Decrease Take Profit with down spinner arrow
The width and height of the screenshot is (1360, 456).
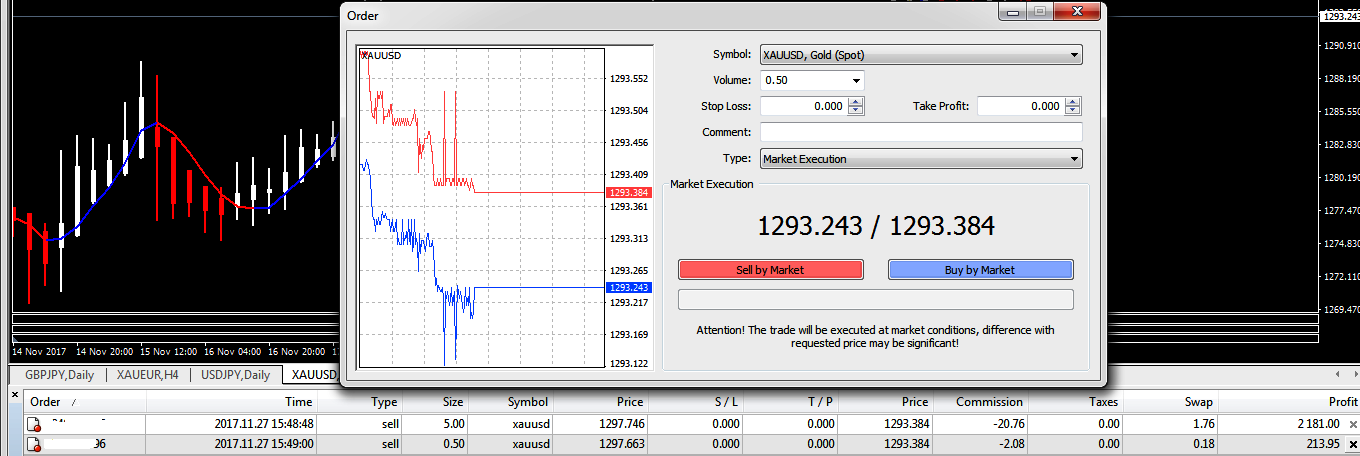point(1073,111)
